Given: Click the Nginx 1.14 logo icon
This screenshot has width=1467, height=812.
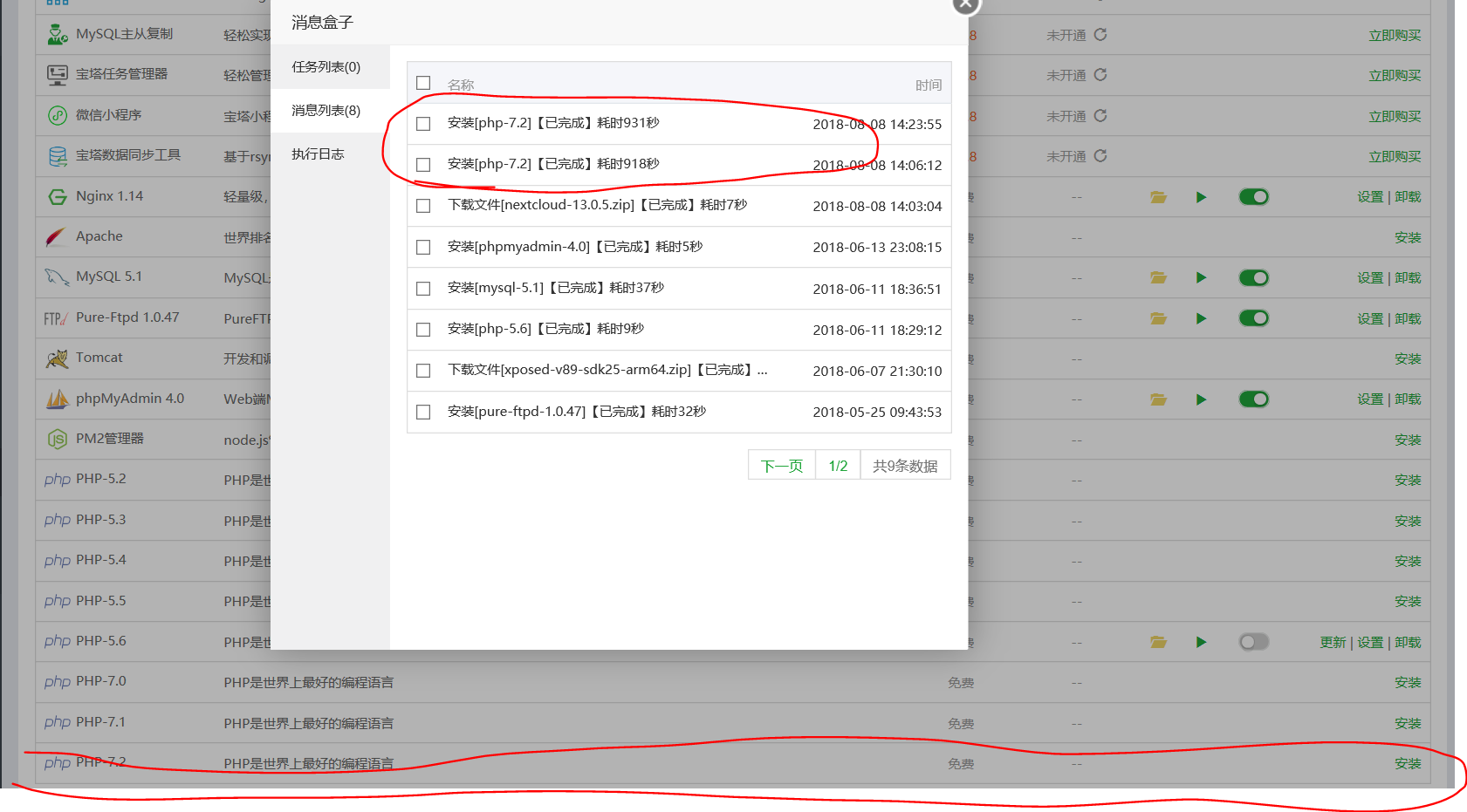Looking at the screenshot, I should (x=58, y=196).
